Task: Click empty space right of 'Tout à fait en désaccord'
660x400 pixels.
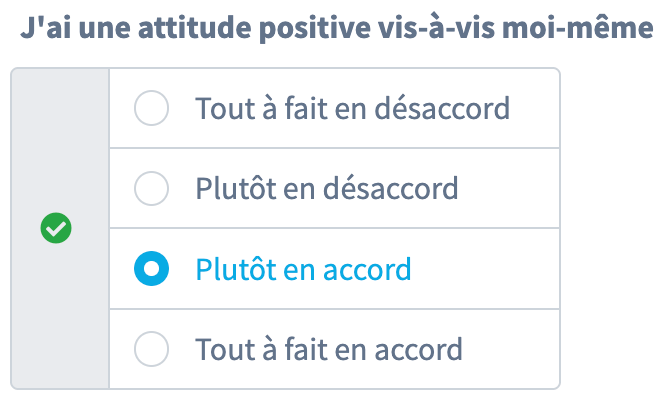Action: [533, 108]
